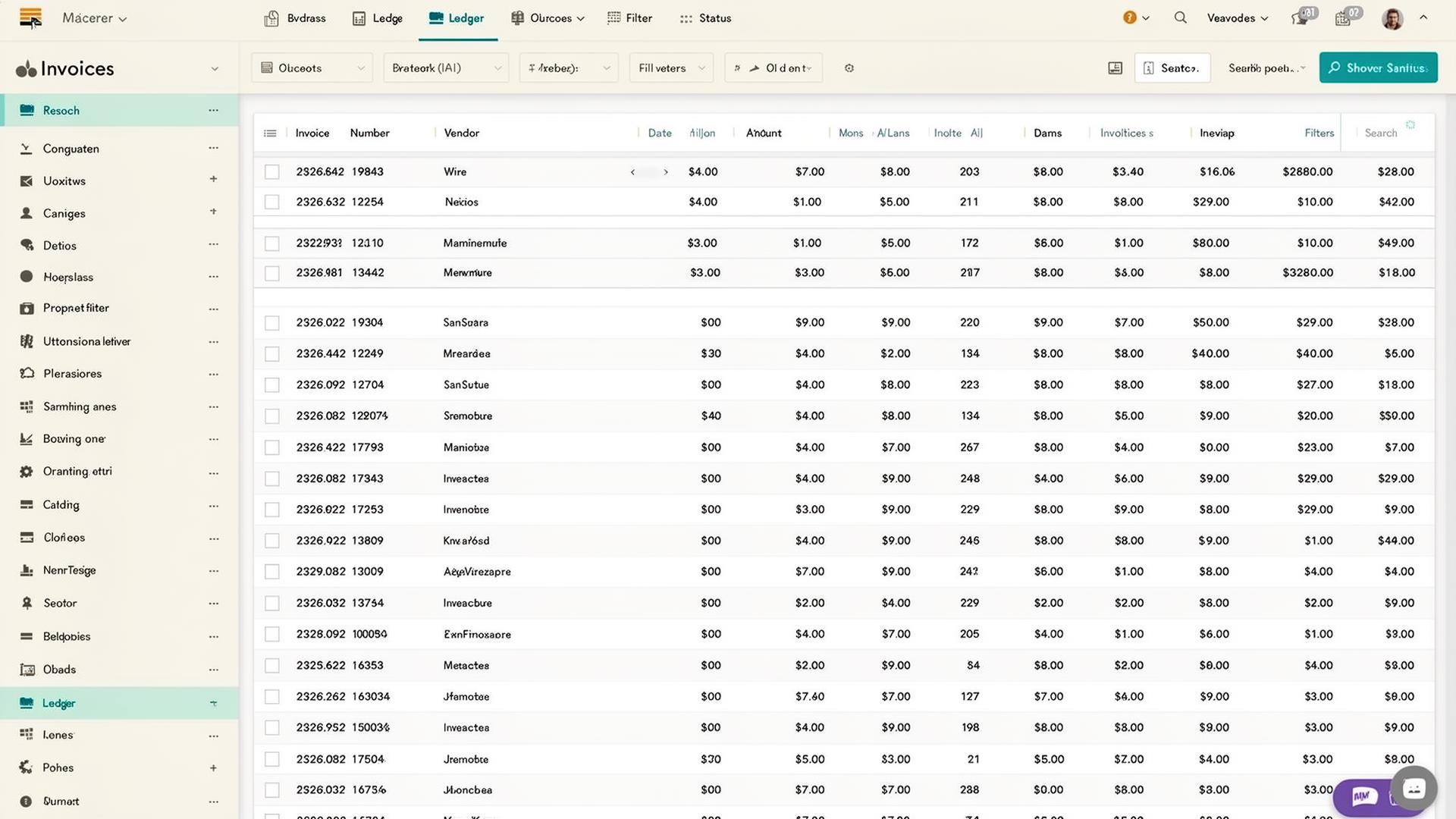
Task: Tick the checkbox for vendor Maniobae
Action: (x=271, y=447)
